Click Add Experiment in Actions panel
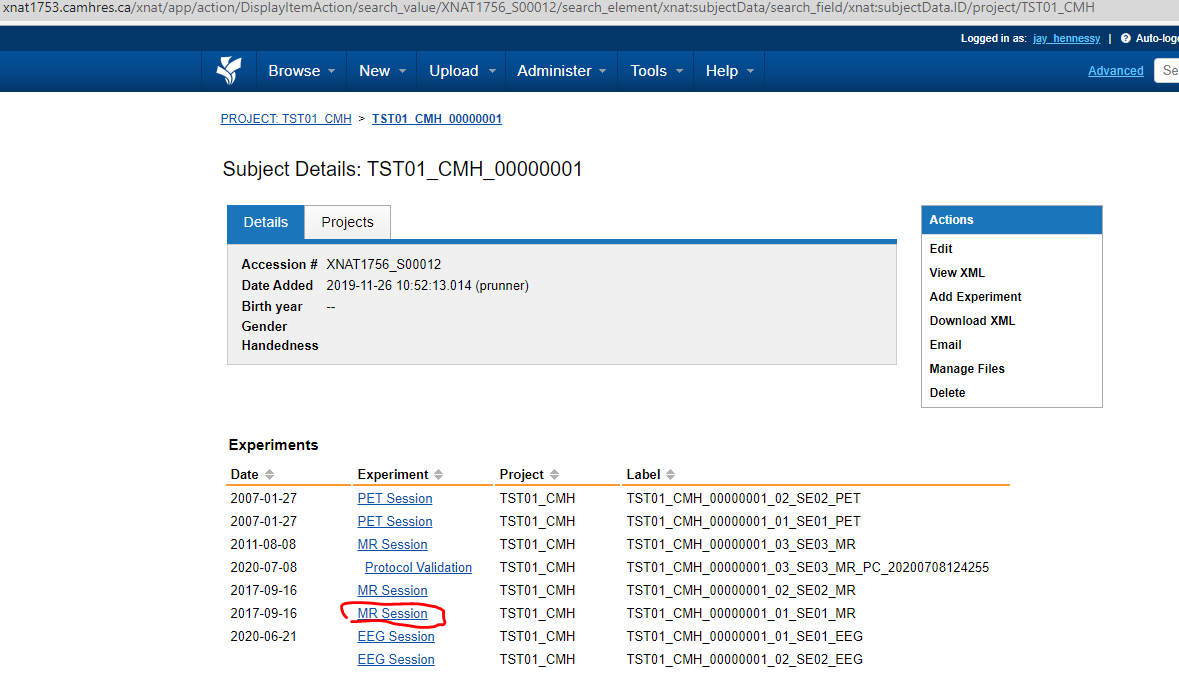The height and width of the screenshot is (685, 1179). pyautogui.click(x=975, y=297)
